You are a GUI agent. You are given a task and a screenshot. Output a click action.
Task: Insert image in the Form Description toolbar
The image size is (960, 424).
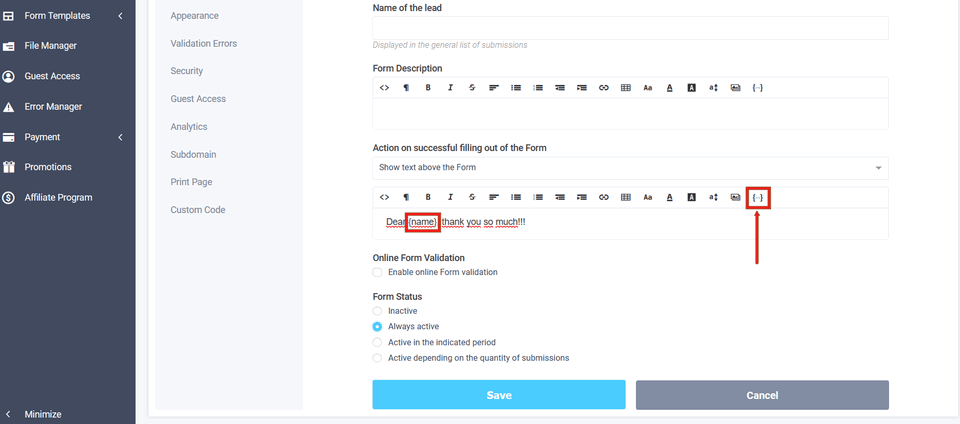pos(735,88)
